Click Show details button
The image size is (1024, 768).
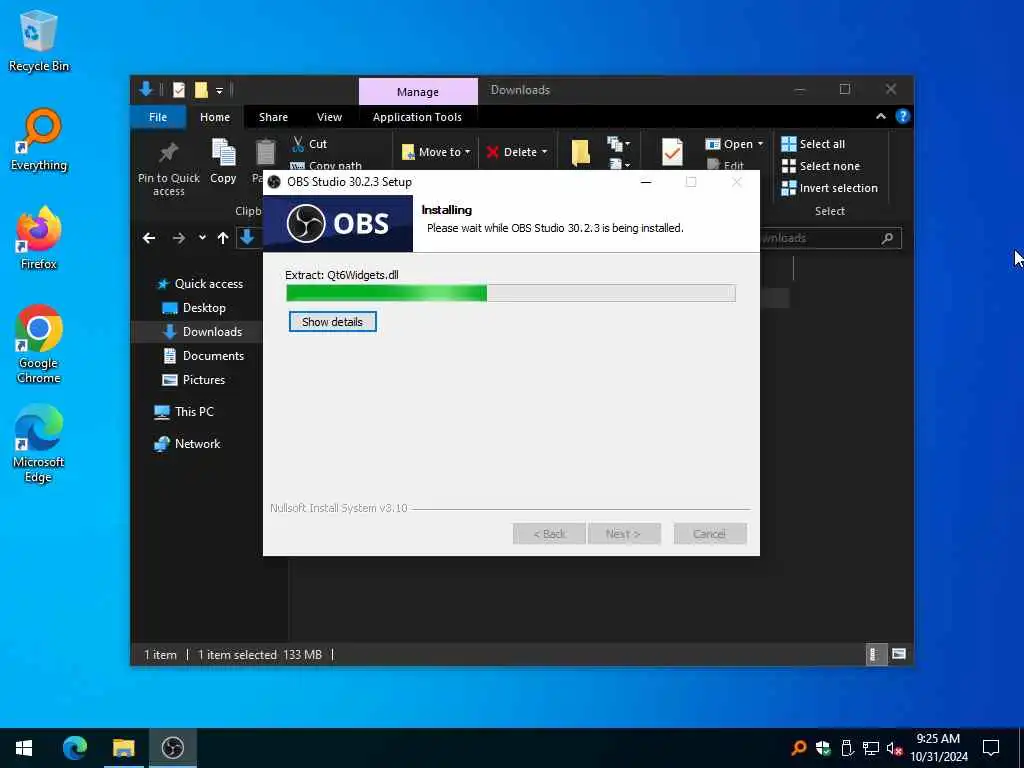coord(332,321)
